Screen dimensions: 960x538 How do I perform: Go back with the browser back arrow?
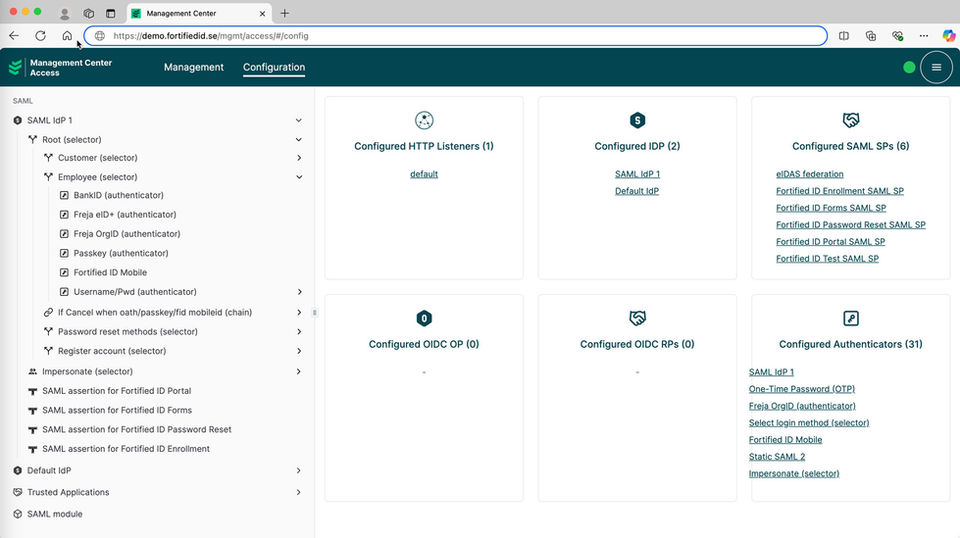(x=14, y=35)
